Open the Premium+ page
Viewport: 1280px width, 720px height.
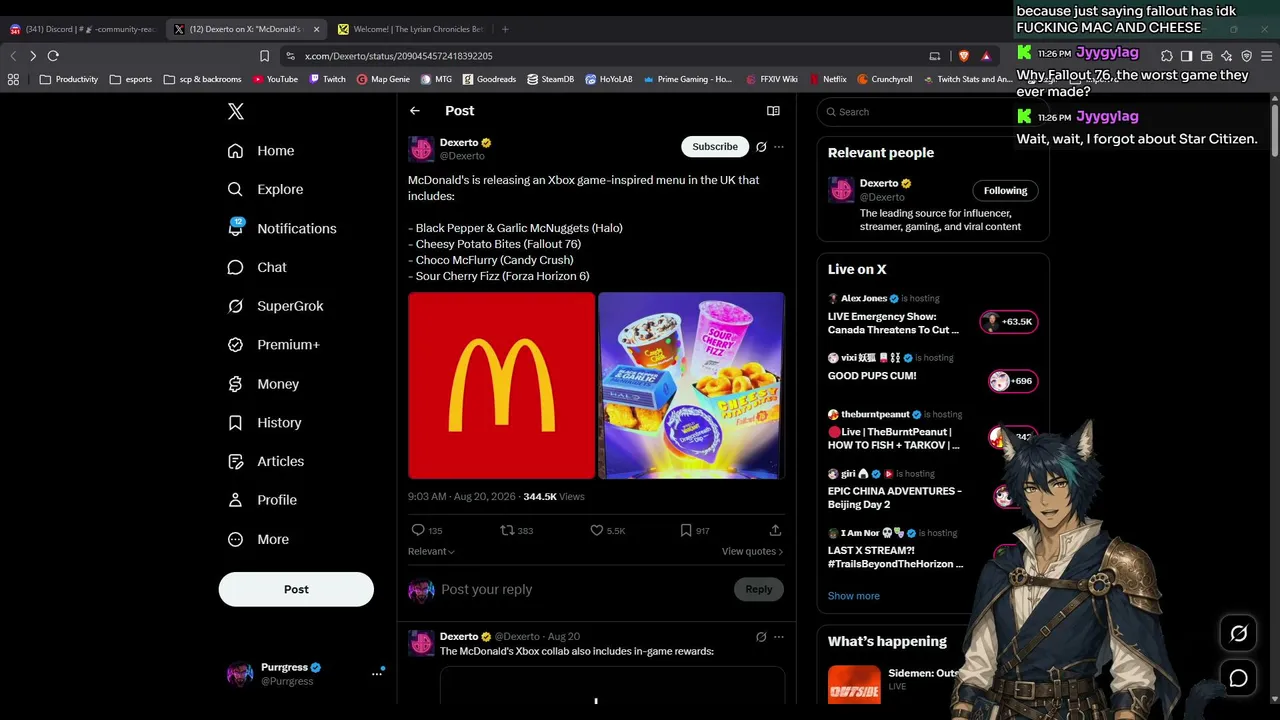(x=273, y=345)
